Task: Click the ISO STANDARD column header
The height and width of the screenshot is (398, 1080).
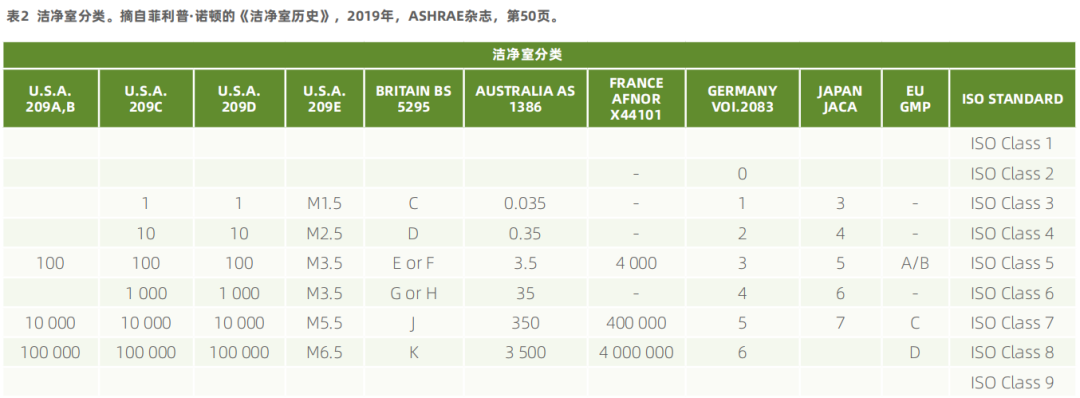Action: pos(1012,98)
